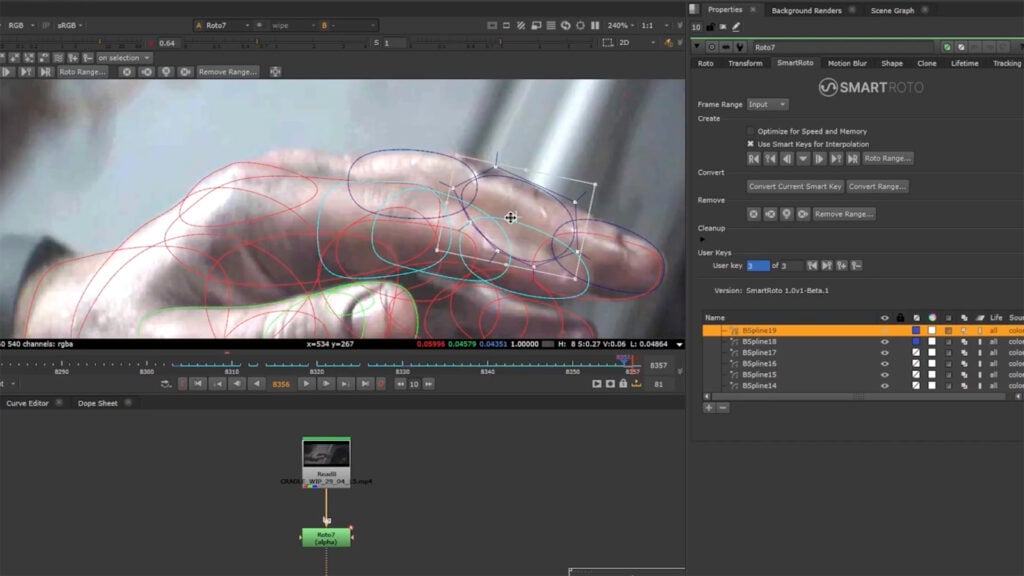Click second remove icon in Properties Remove section

click(x=771, y=214)
